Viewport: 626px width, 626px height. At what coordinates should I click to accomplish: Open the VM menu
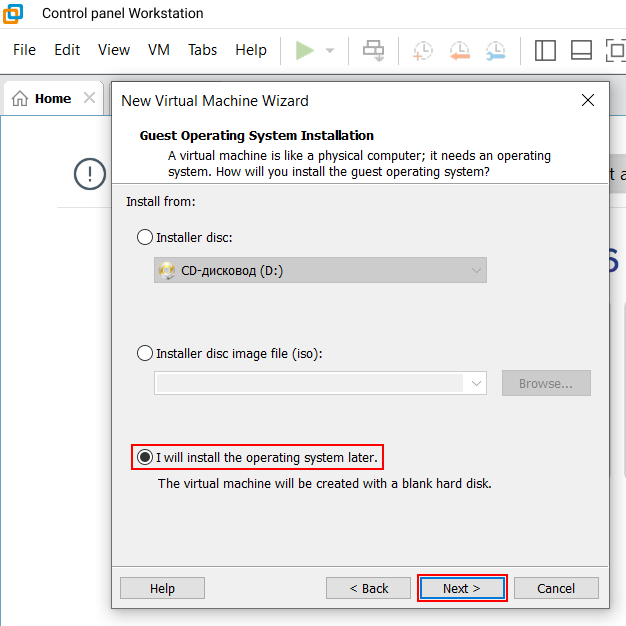click(158, 50)
